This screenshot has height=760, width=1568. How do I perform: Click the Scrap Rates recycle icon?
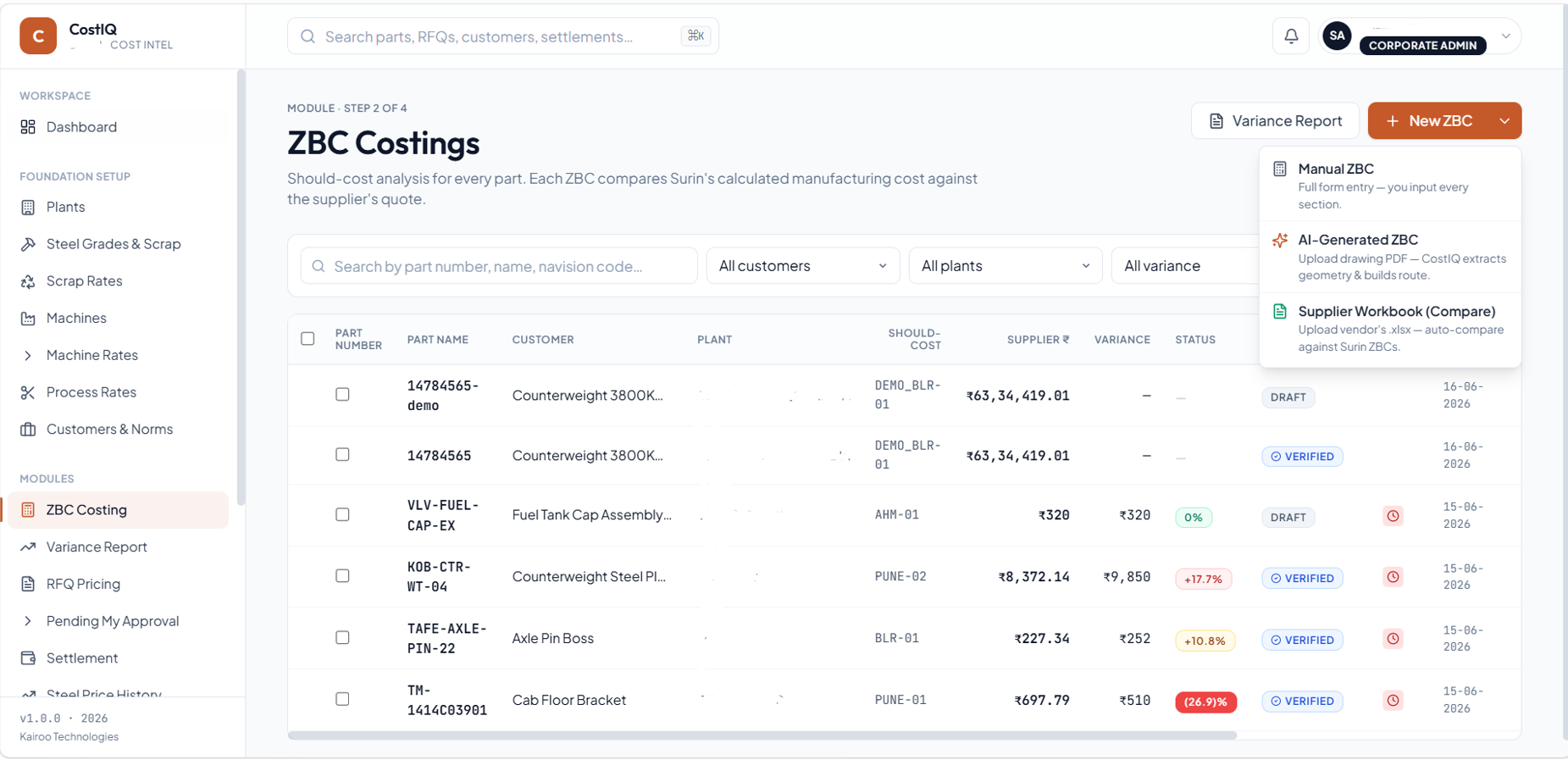click(x=28, y=281)
